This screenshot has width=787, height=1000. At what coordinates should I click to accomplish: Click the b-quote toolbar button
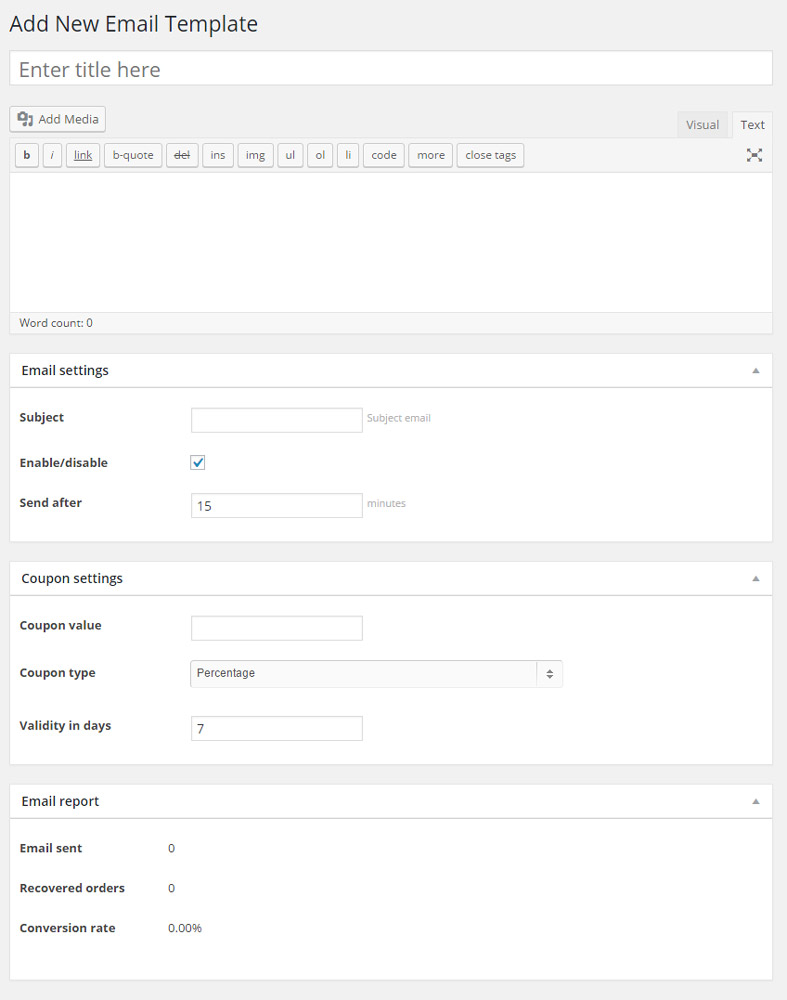(x=133, y=155)
